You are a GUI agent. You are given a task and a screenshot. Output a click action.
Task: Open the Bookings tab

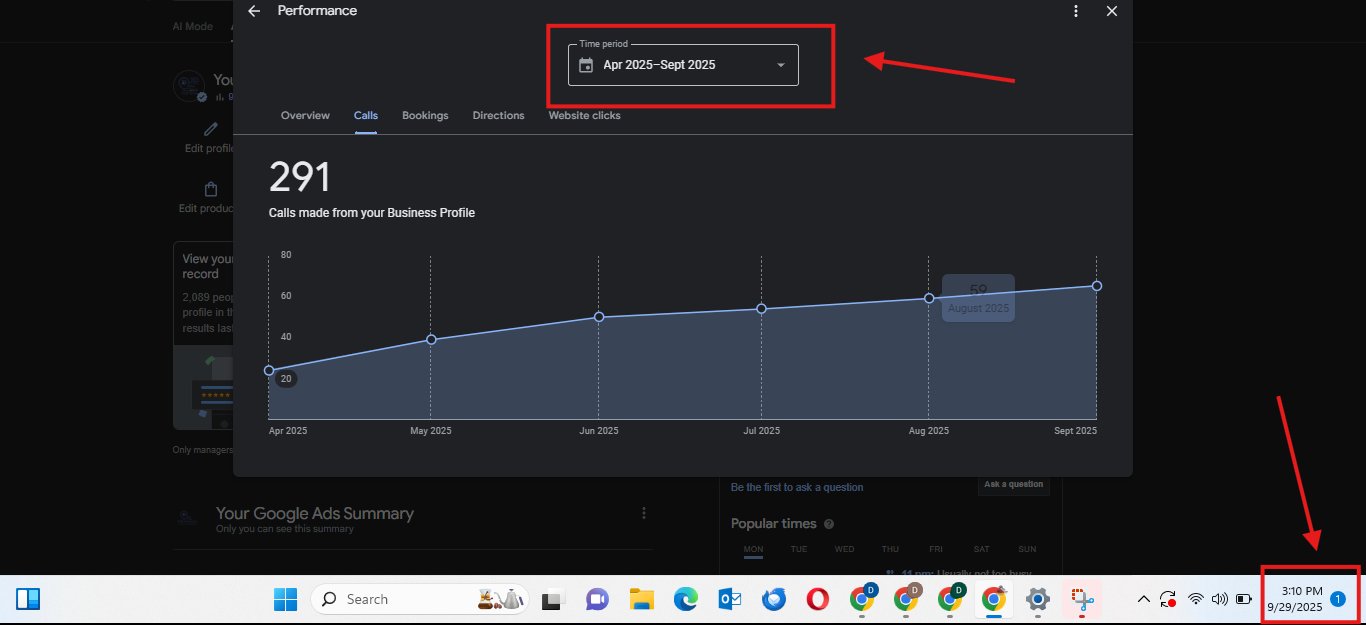(425, 115)
